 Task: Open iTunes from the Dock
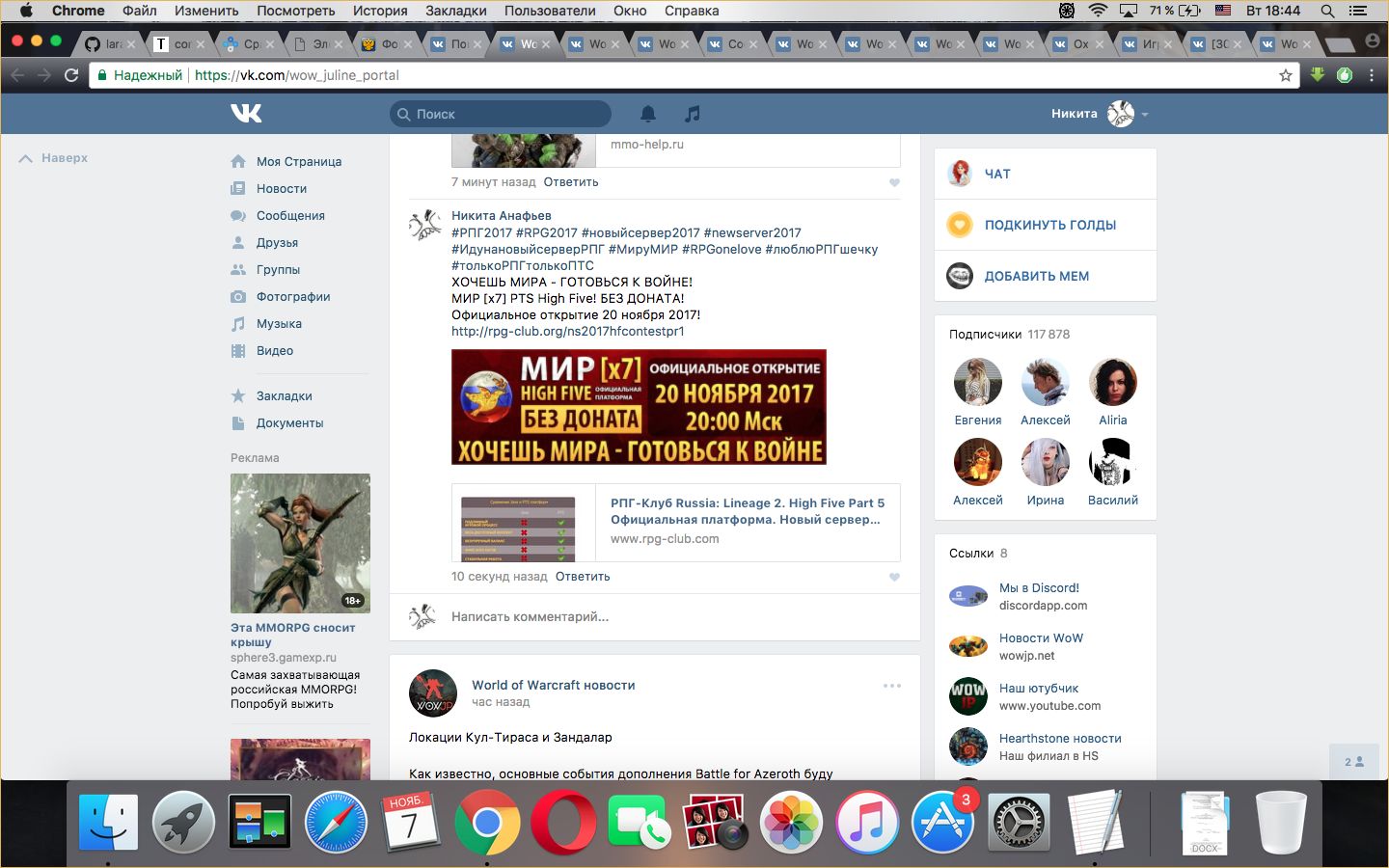click(x=867, y=823)
